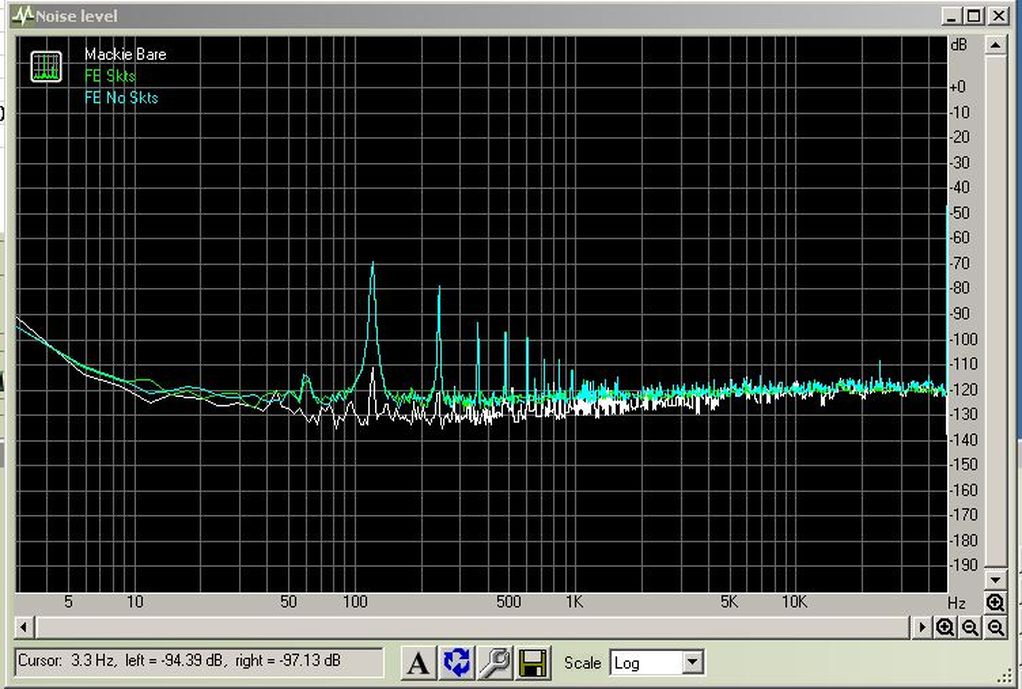Click the horizontal scrollbar track
Image resolution: width=1022 pixels, height=689 pixels.
tap(473, 628)
